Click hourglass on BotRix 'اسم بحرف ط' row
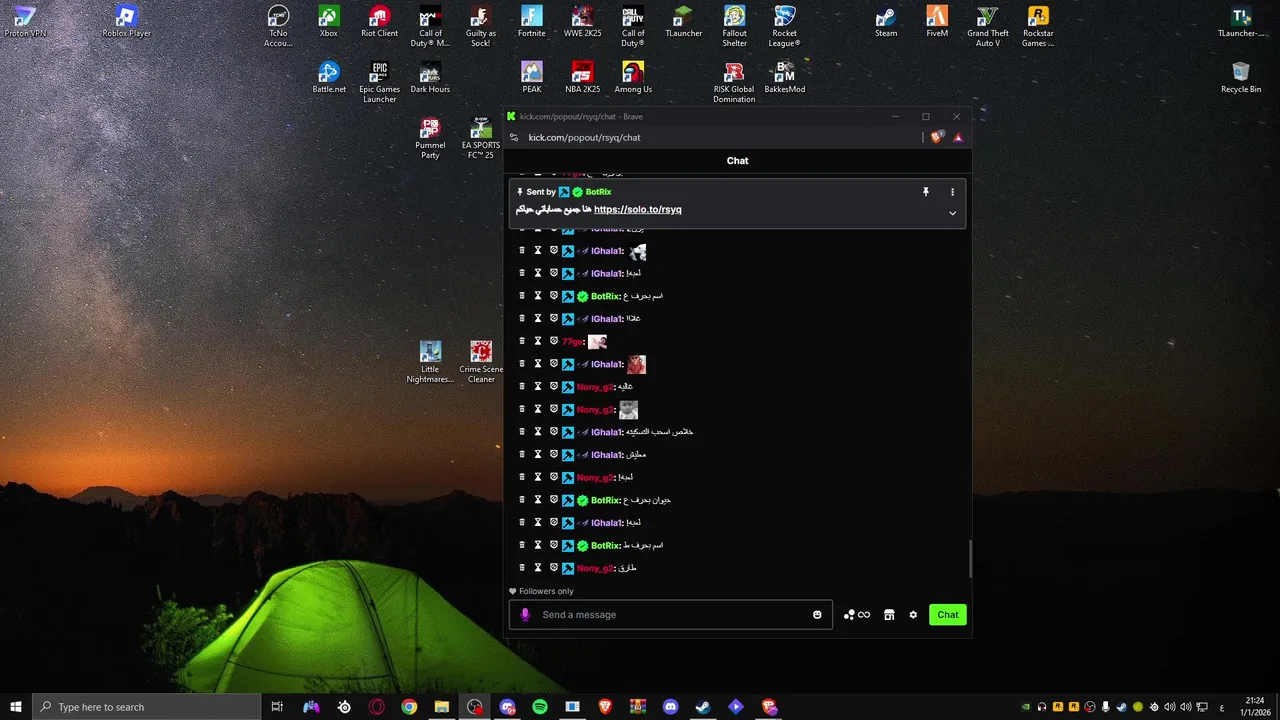This screenshot has width=1280, height=720. coord(538,545)
